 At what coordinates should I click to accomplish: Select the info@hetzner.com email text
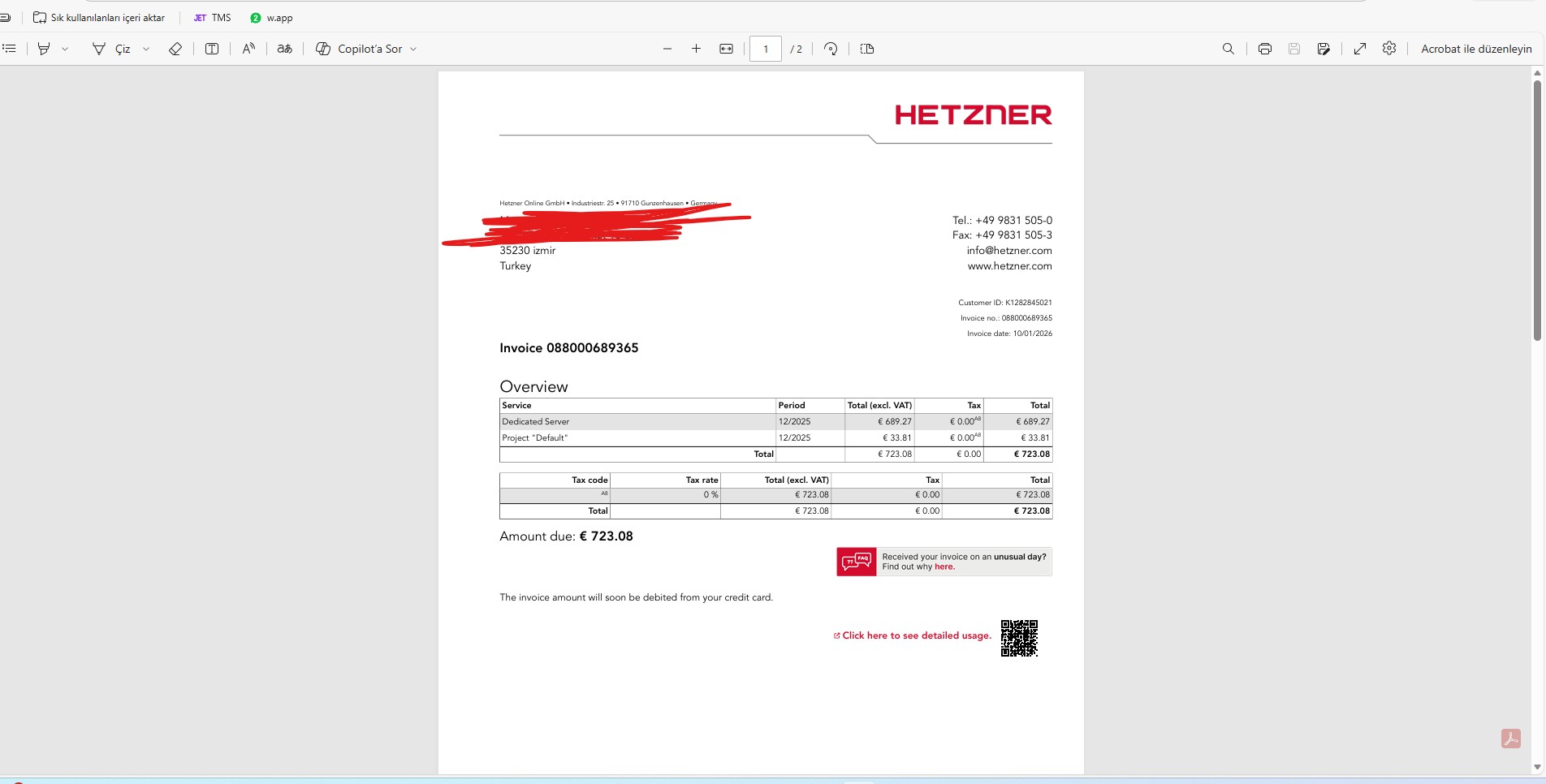click(x=1009, y=251)
